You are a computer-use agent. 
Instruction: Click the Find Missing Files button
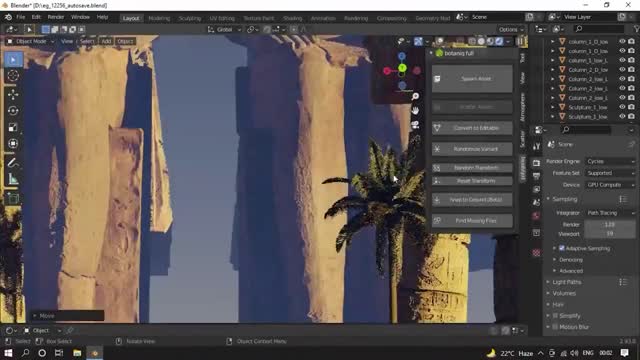click(472, 221)
